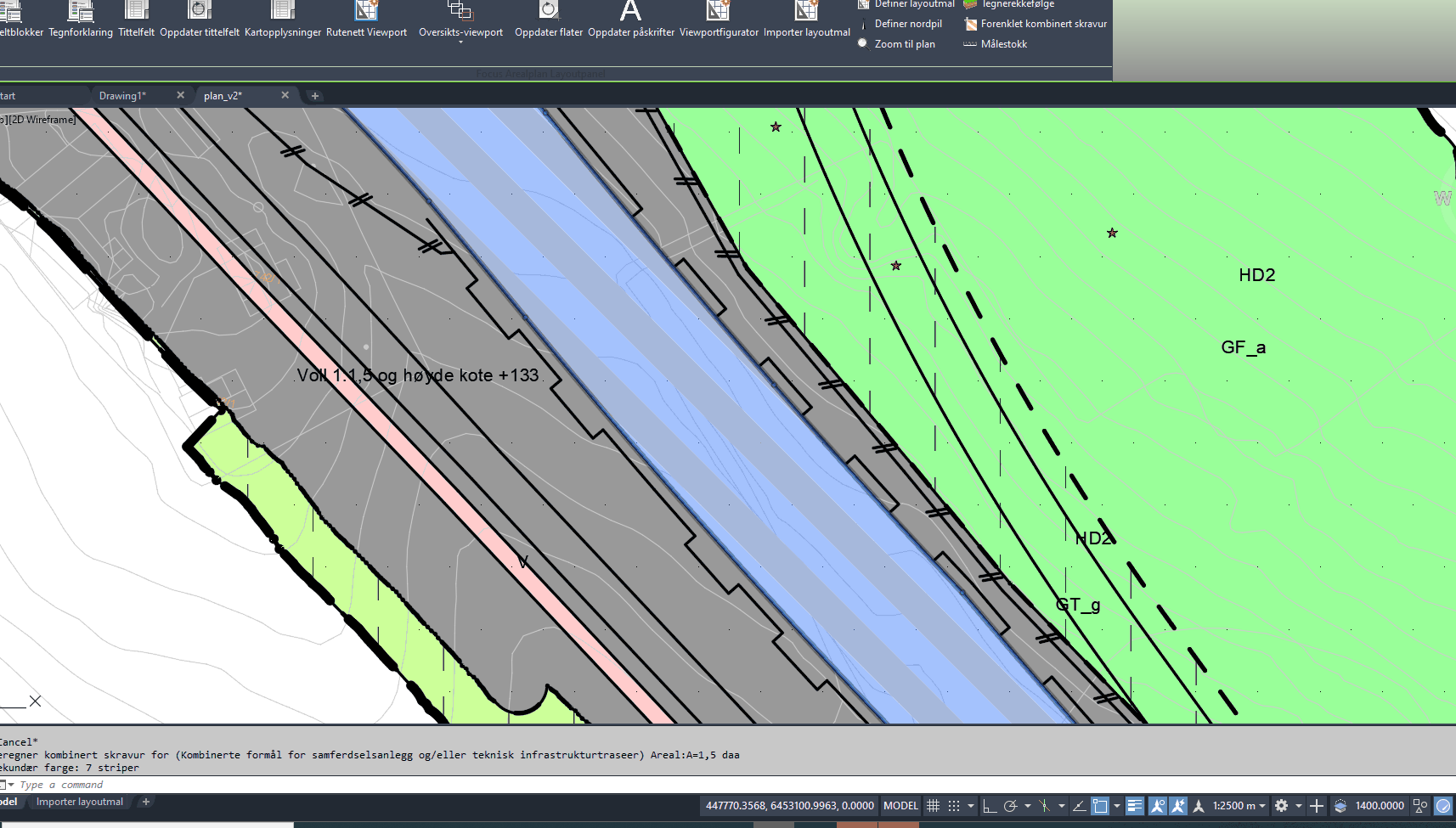Close the plan_v2* drawing tab
The image size is (1456, 828).
(x=285, y=95)
